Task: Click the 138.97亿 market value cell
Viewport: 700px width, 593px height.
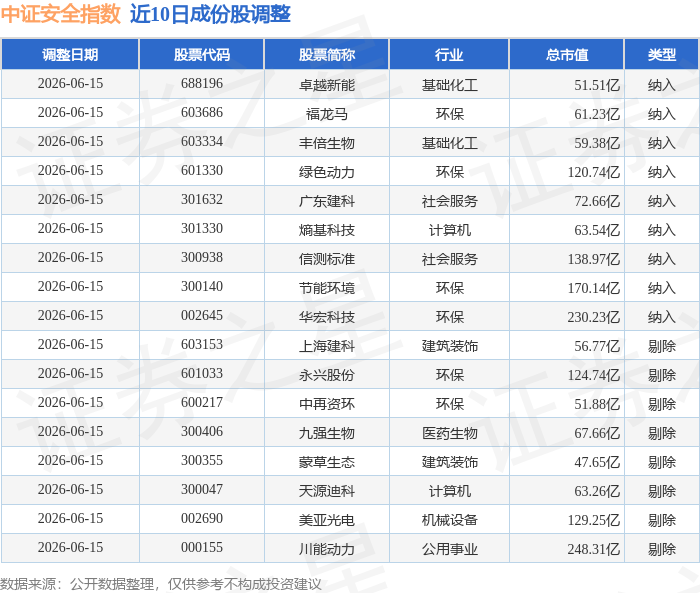Action: coord(594,259)
